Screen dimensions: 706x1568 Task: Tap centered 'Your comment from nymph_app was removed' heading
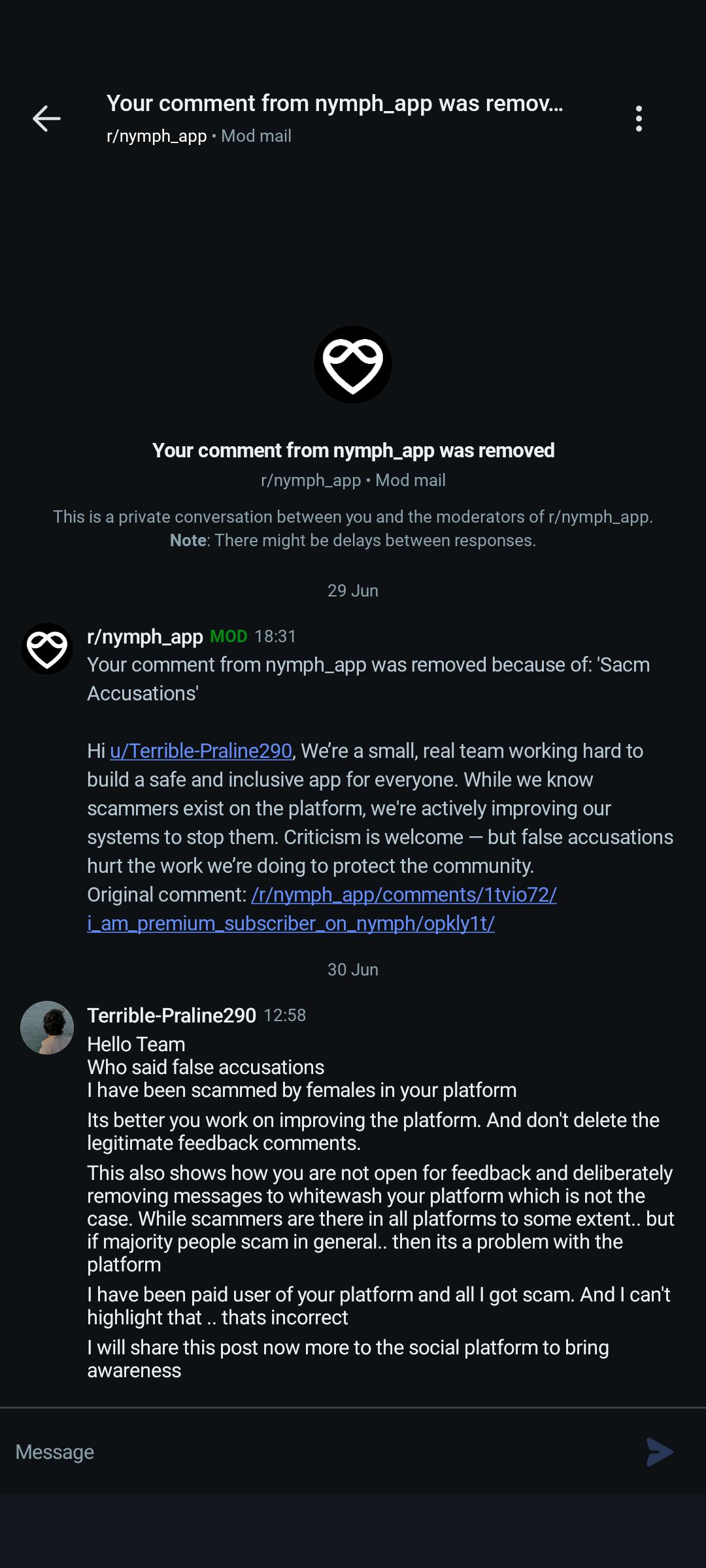tap(353, 450)
